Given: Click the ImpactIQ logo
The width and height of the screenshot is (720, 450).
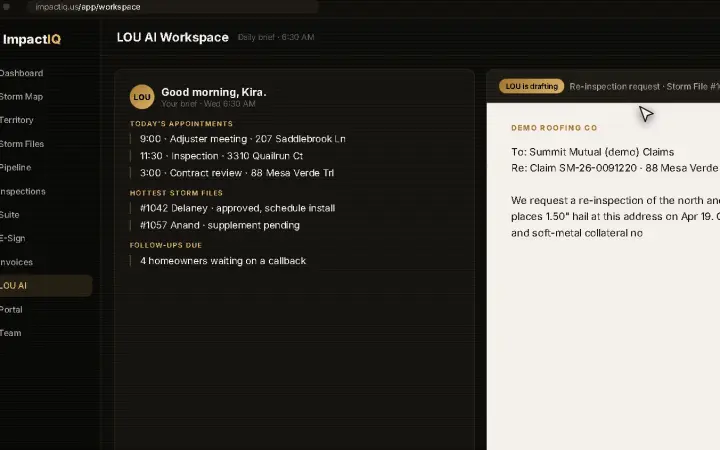Looking at the screenshot, I should (x=32, y=39).
